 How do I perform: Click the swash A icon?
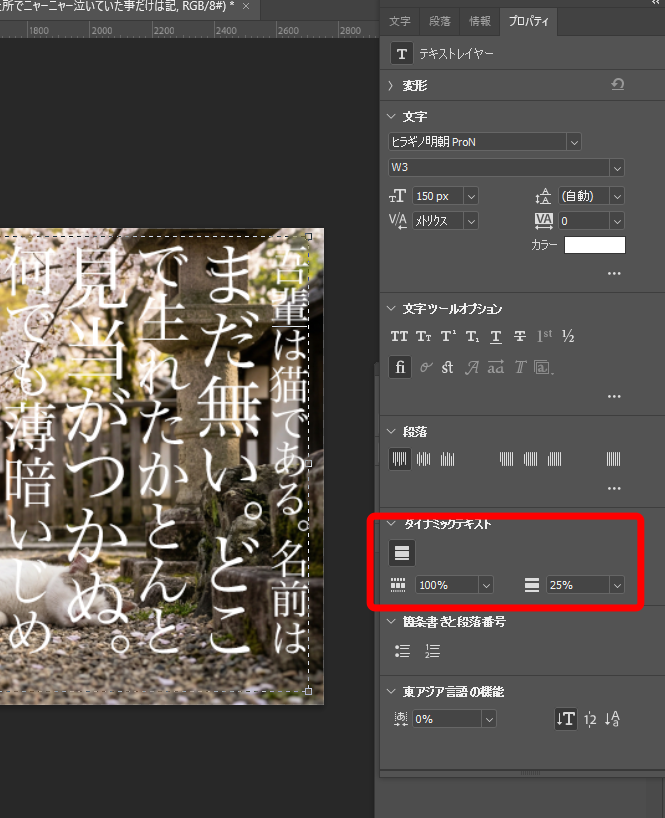472,368
